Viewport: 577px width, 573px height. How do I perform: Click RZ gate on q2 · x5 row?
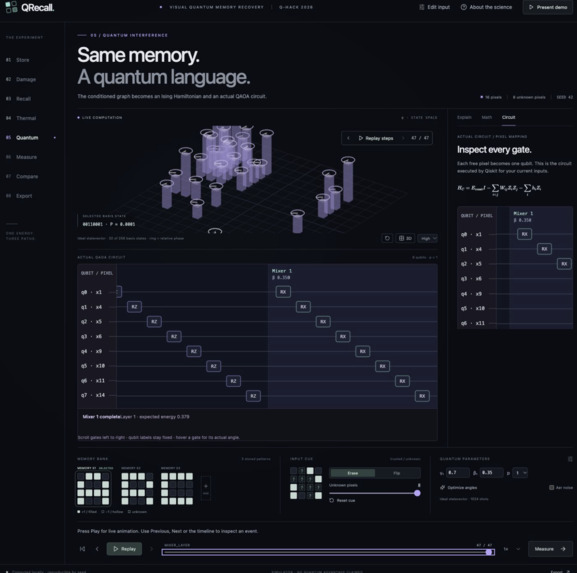pyautogui.click(x=154, y=322)
